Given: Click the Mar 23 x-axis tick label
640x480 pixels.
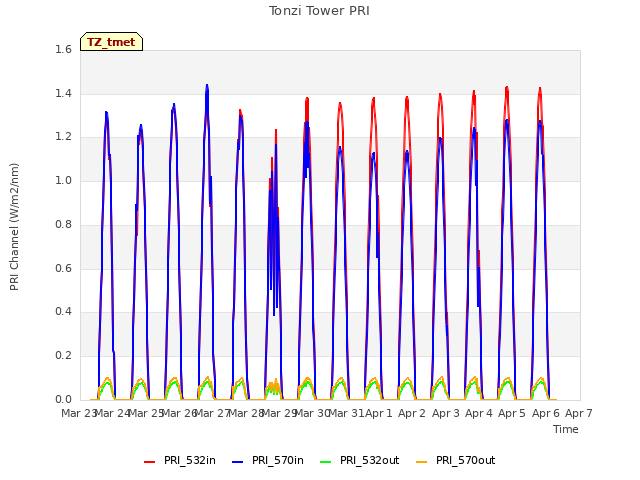Looking at the screenshot, I should (78, 413).
